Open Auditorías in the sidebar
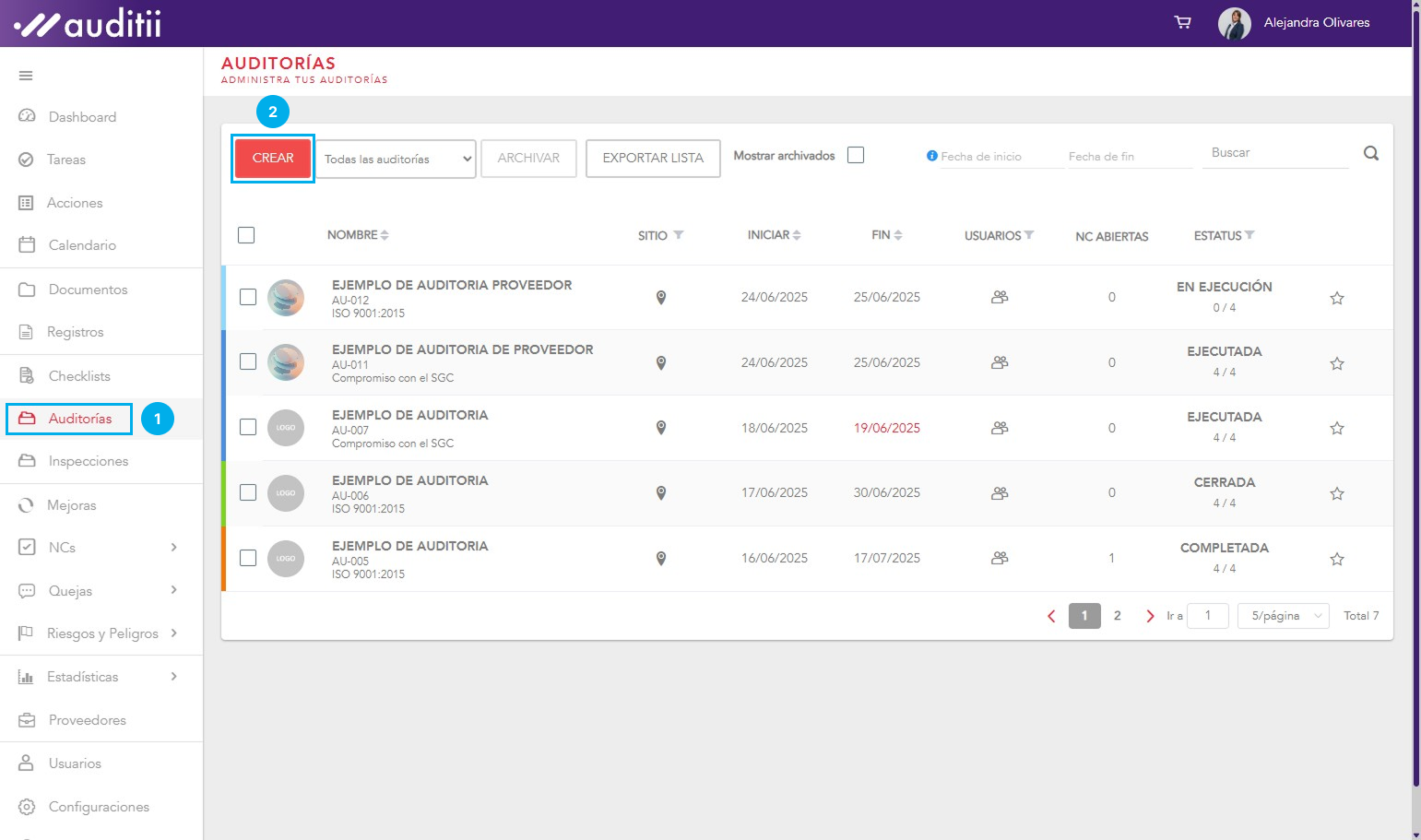Image resolution: width=1421 pixels, height=840 pixels. (x=79, y=419)
